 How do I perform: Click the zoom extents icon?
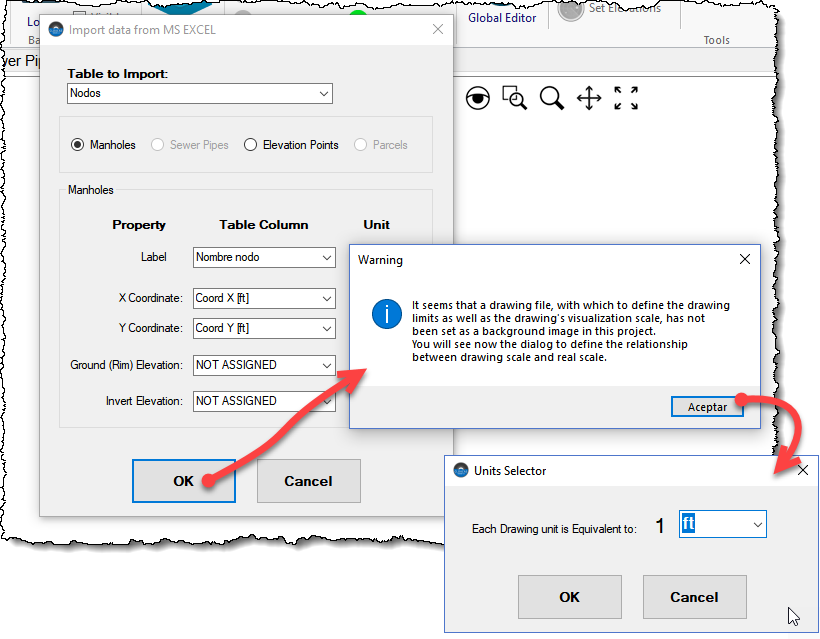click(x=626, y=98)
